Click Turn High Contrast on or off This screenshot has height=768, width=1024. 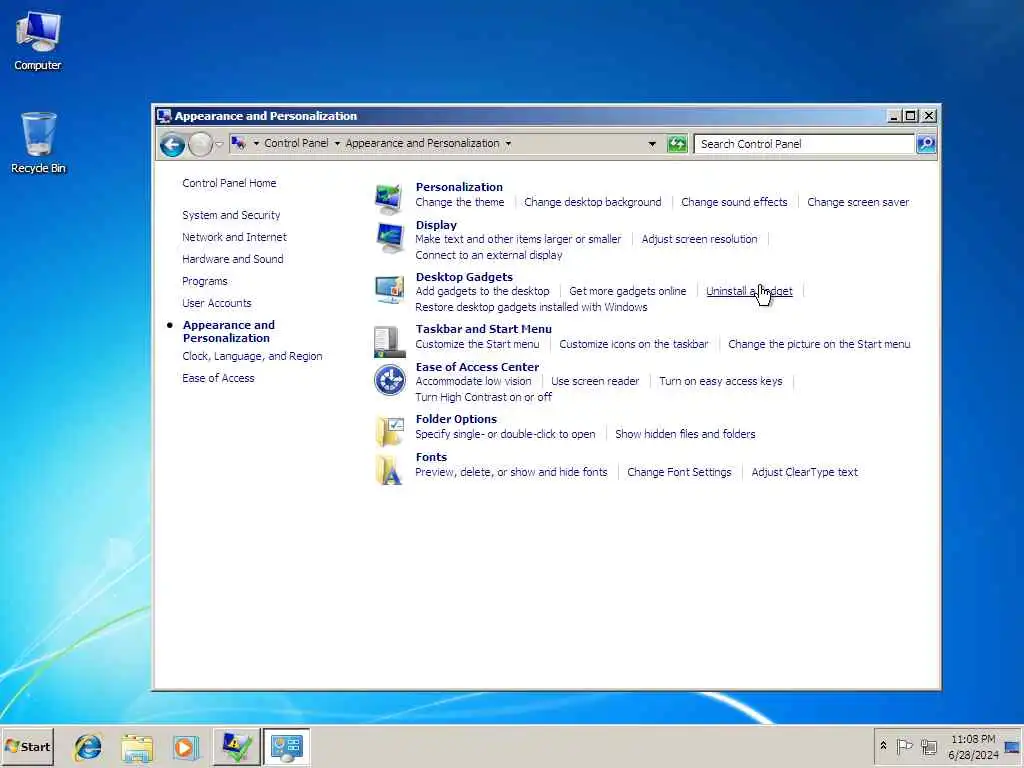point(483,397)
